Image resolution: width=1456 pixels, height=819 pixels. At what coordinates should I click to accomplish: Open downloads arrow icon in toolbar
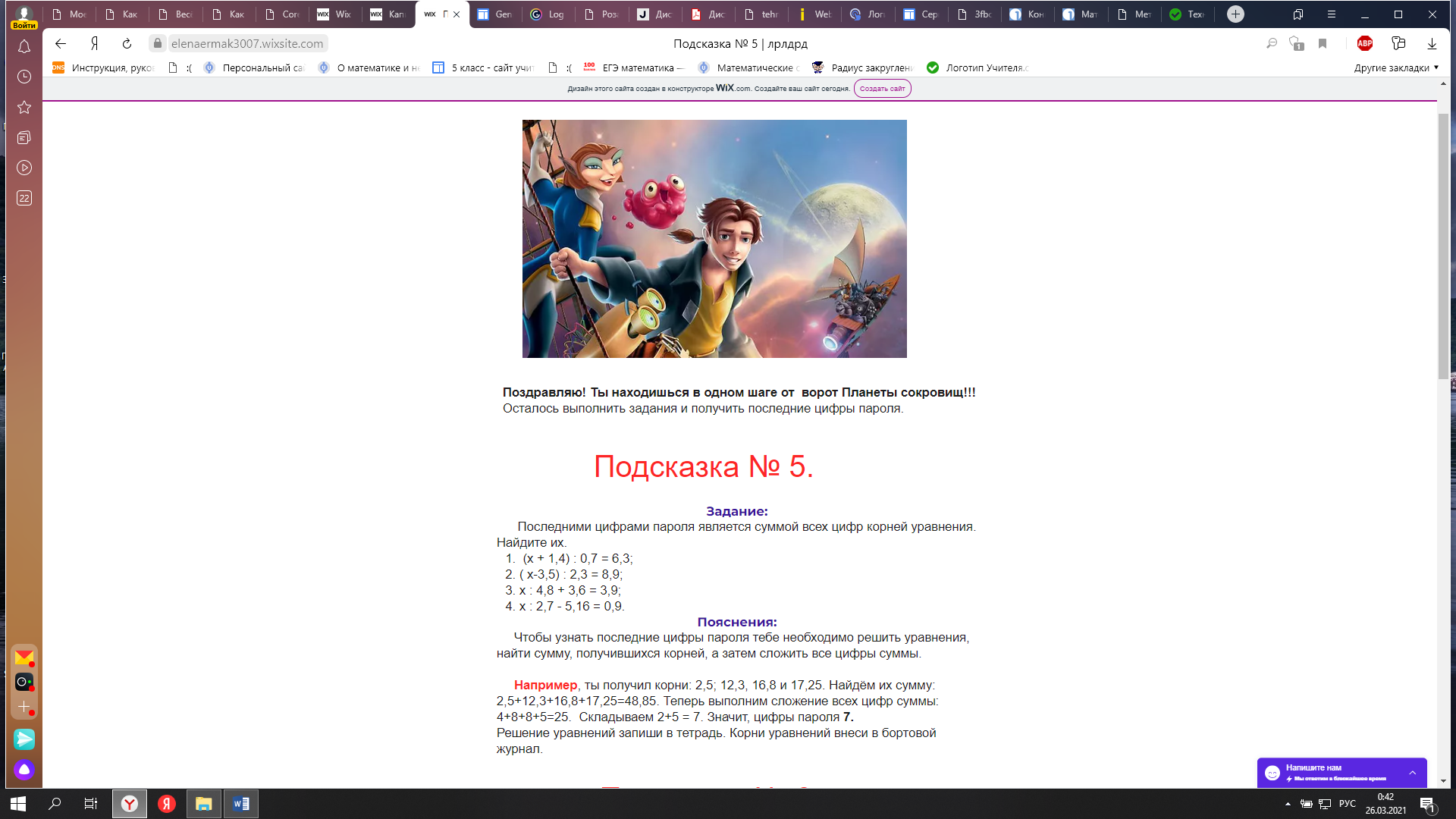click(x=1432, y=44)
